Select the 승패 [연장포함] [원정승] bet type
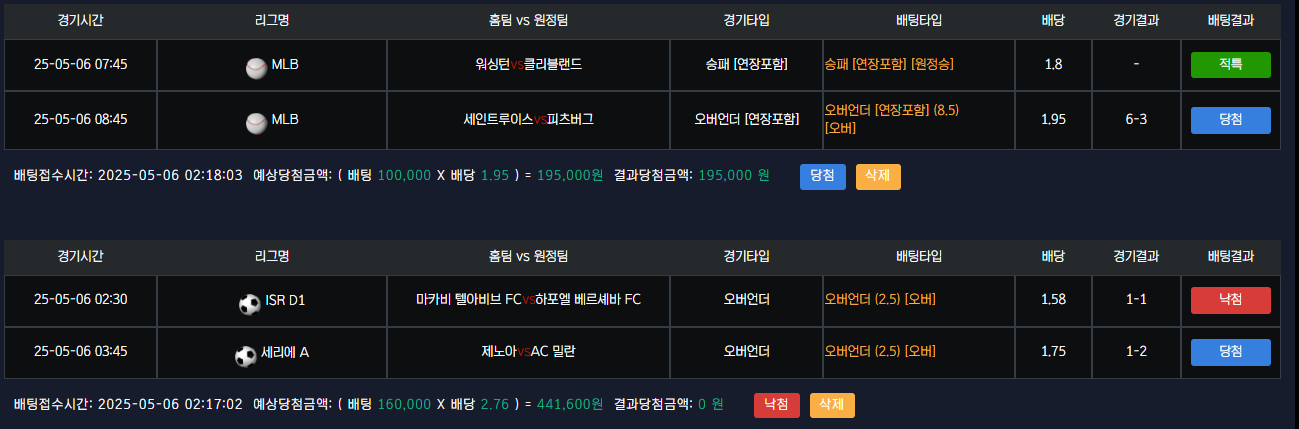 click(889, 64)
